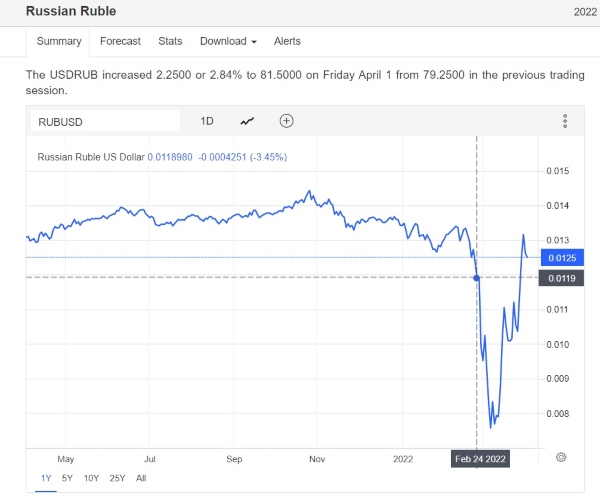
Task: Switch chart range to 10Y
Action: [x=91, y=478]
